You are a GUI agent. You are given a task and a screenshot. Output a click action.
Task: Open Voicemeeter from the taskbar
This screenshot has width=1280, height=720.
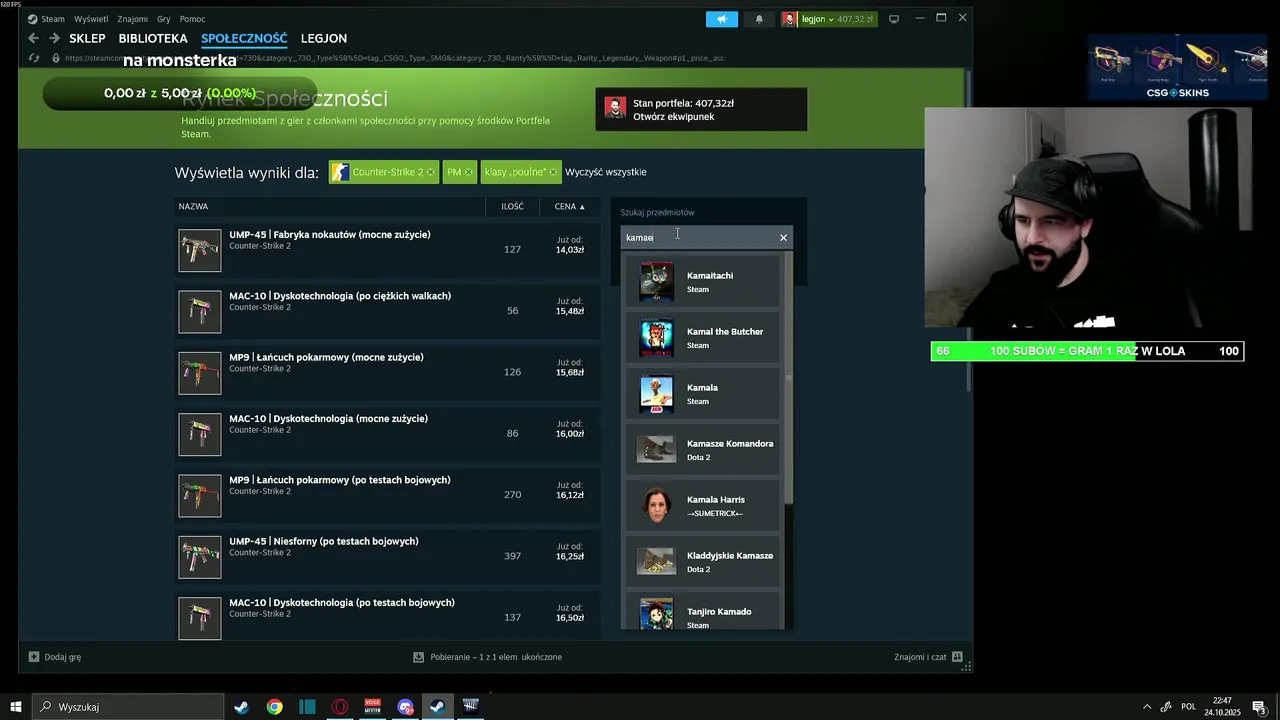click(x=372, y=707)
